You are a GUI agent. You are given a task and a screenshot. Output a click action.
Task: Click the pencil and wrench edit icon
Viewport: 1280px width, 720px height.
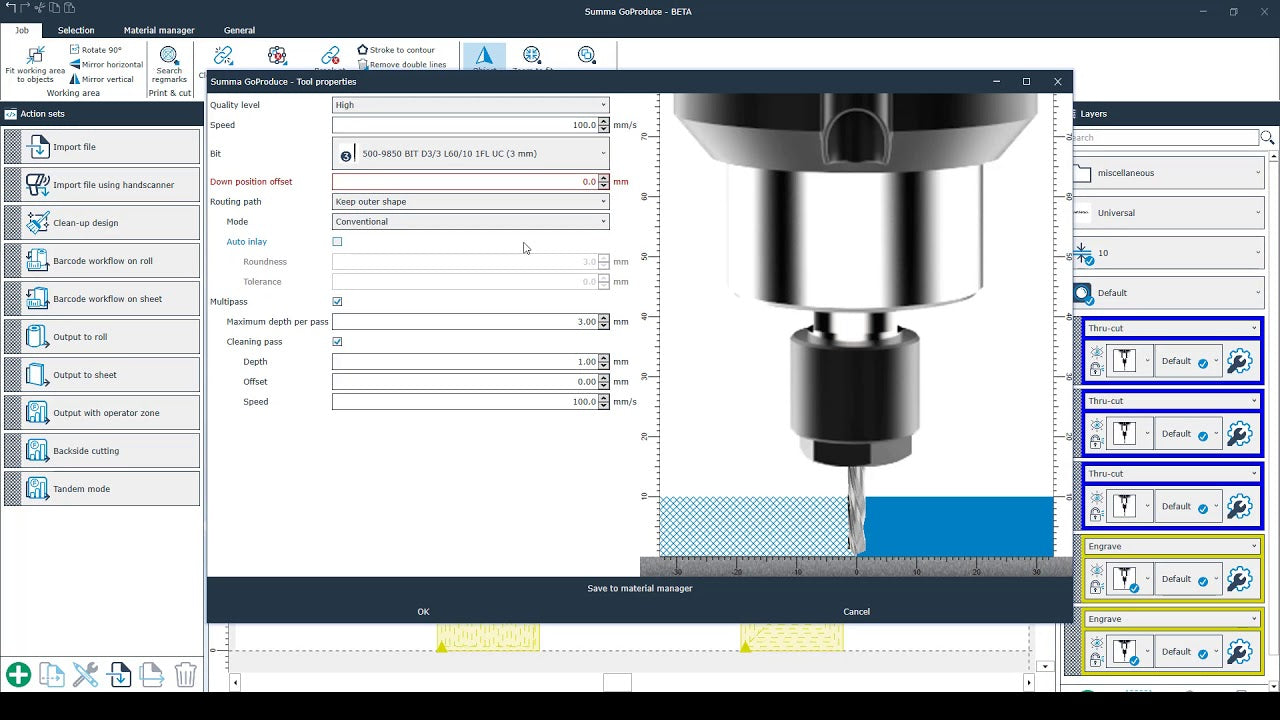86,674
